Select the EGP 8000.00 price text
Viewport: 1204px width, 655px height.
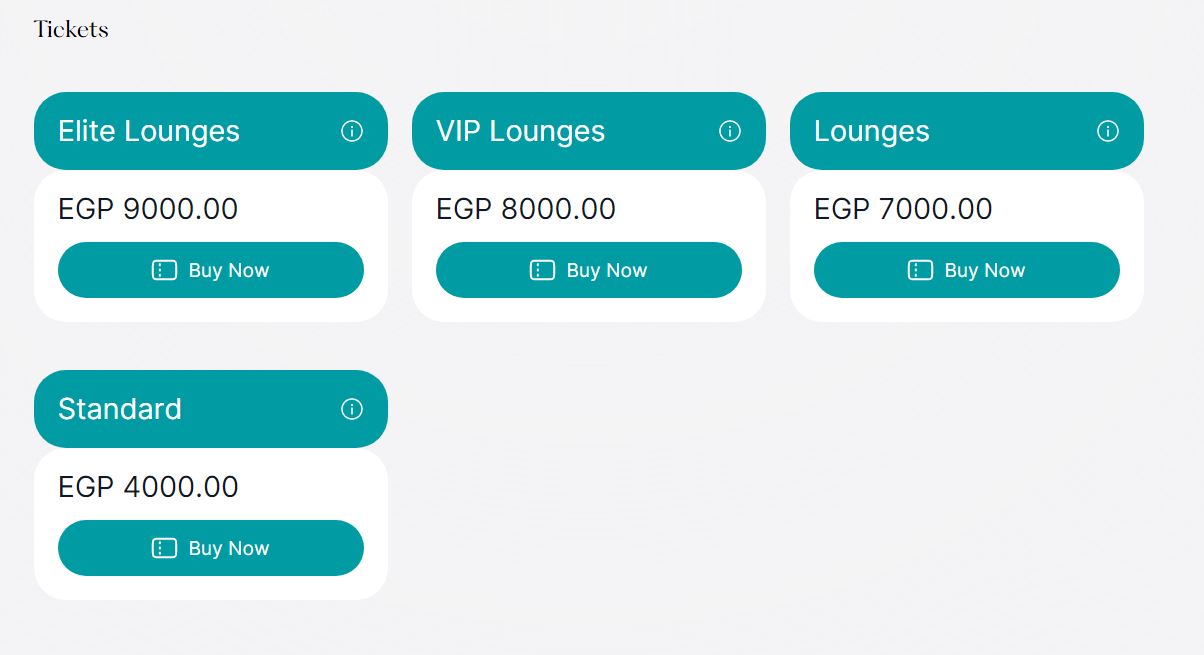coord(526,209)
